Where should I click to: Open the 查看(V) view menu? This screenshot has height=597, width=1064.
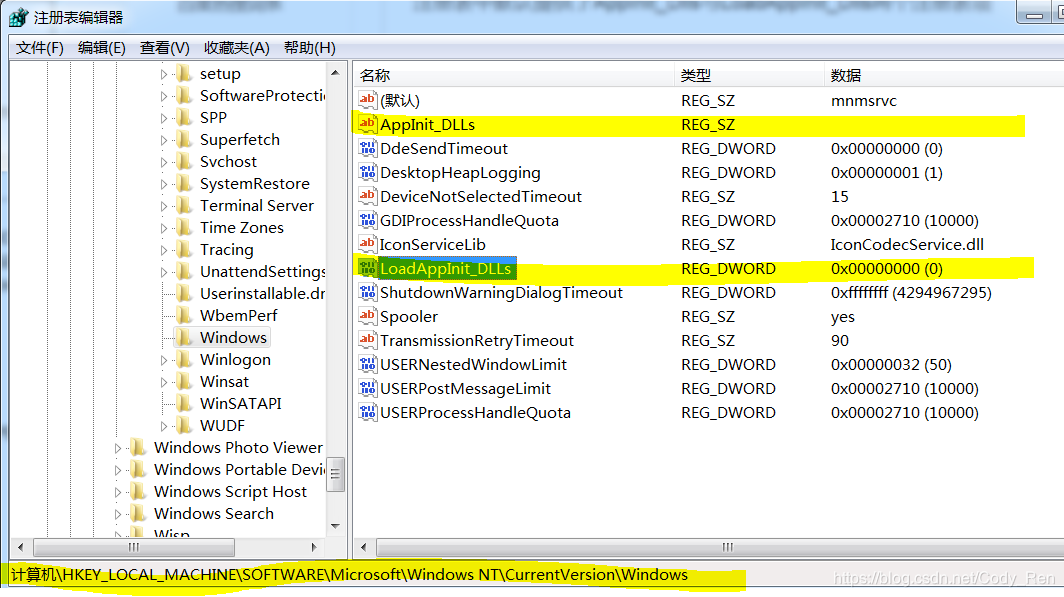165,48
